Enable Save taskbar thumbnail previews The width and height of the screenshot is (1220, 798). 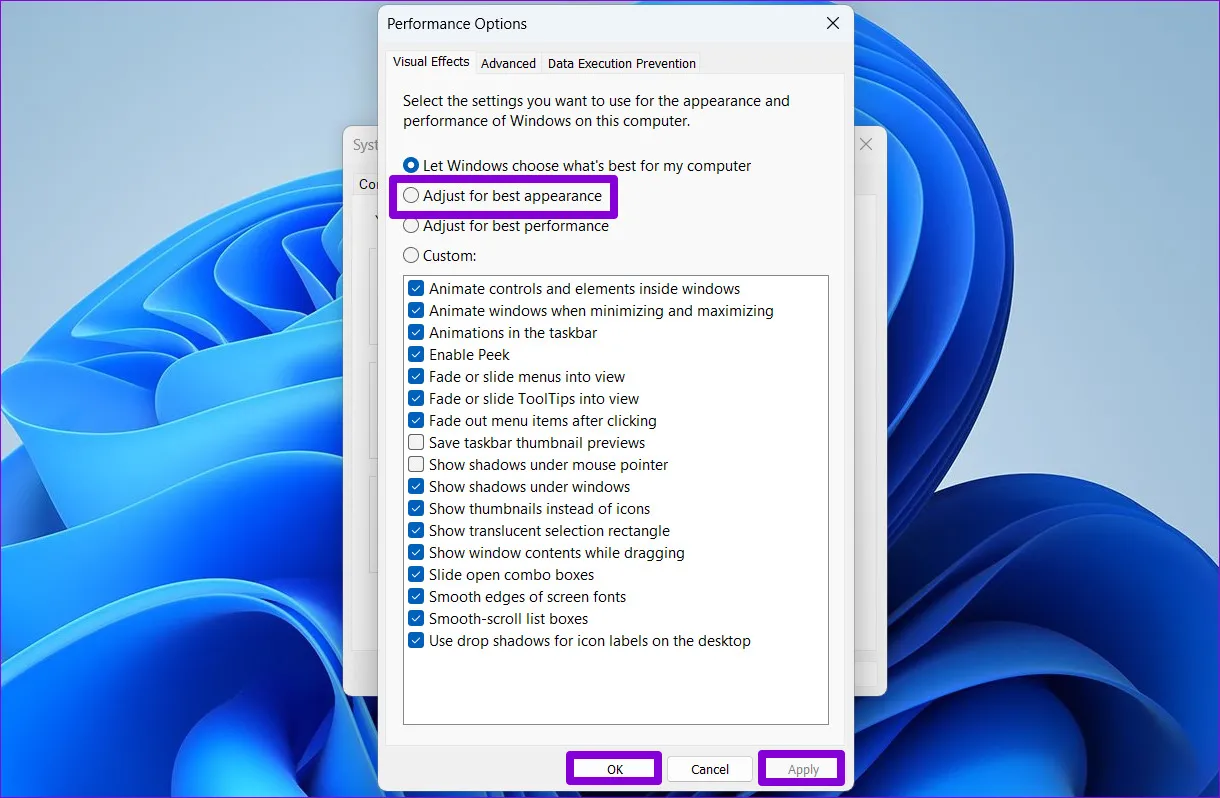point(416,442)
